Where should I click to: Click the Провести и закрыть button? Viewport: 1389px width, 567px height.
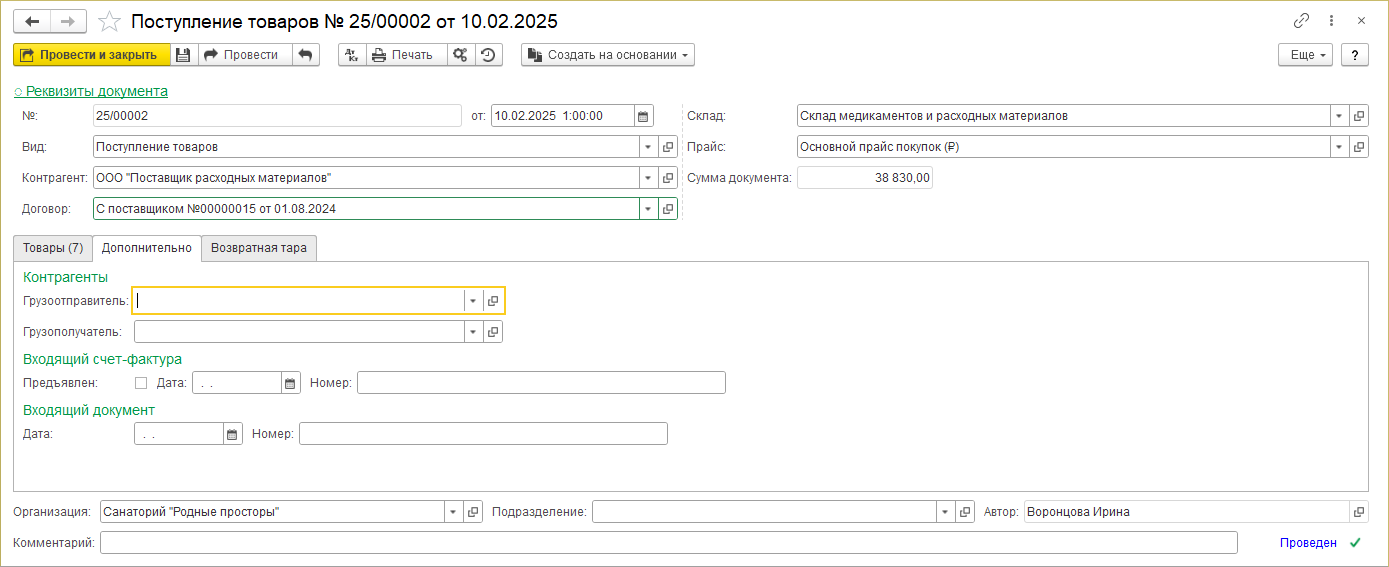[91, 55]
